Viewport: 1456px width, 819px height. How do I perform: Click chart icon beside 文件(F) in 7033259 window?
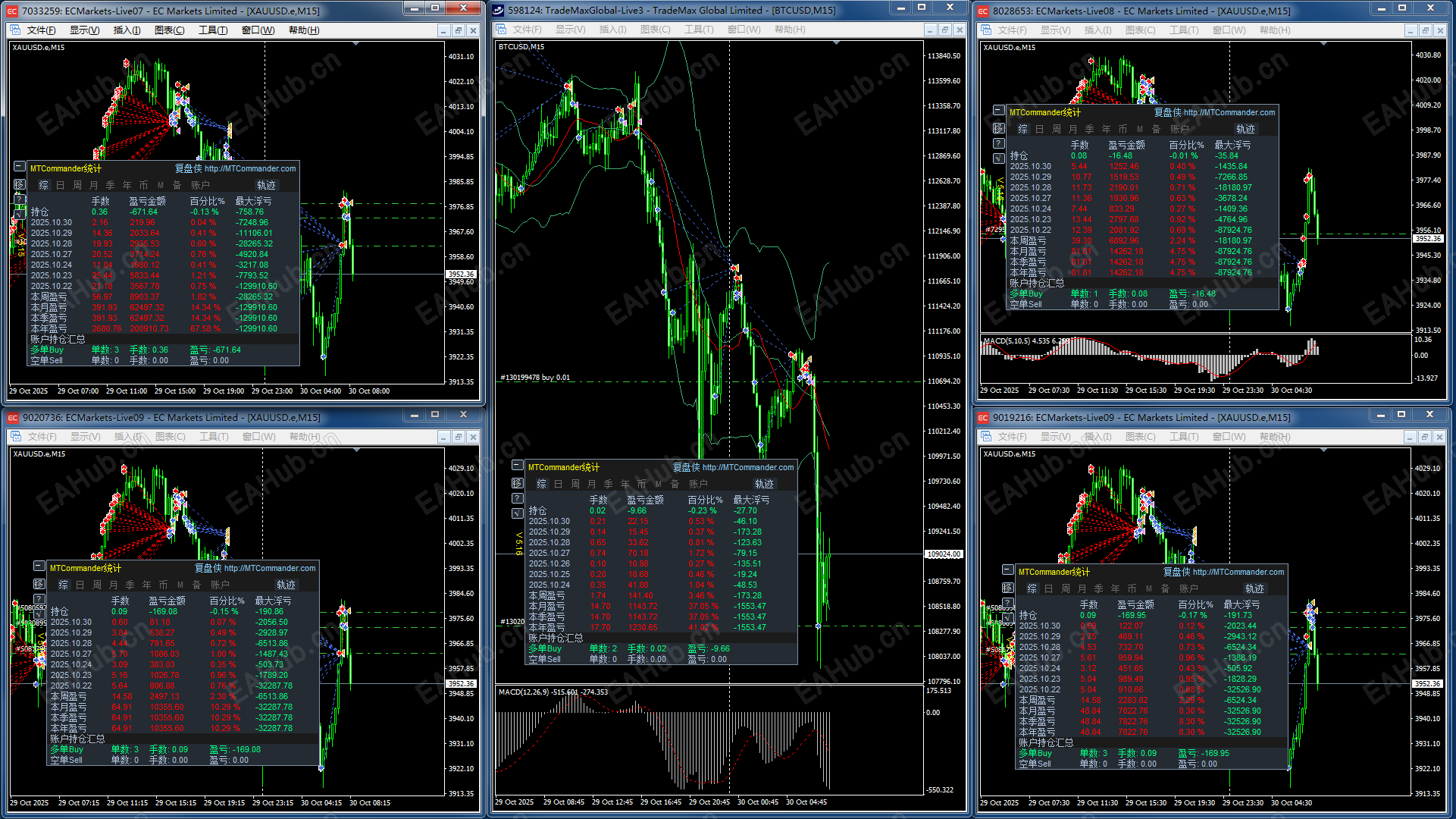click(15, 30)
